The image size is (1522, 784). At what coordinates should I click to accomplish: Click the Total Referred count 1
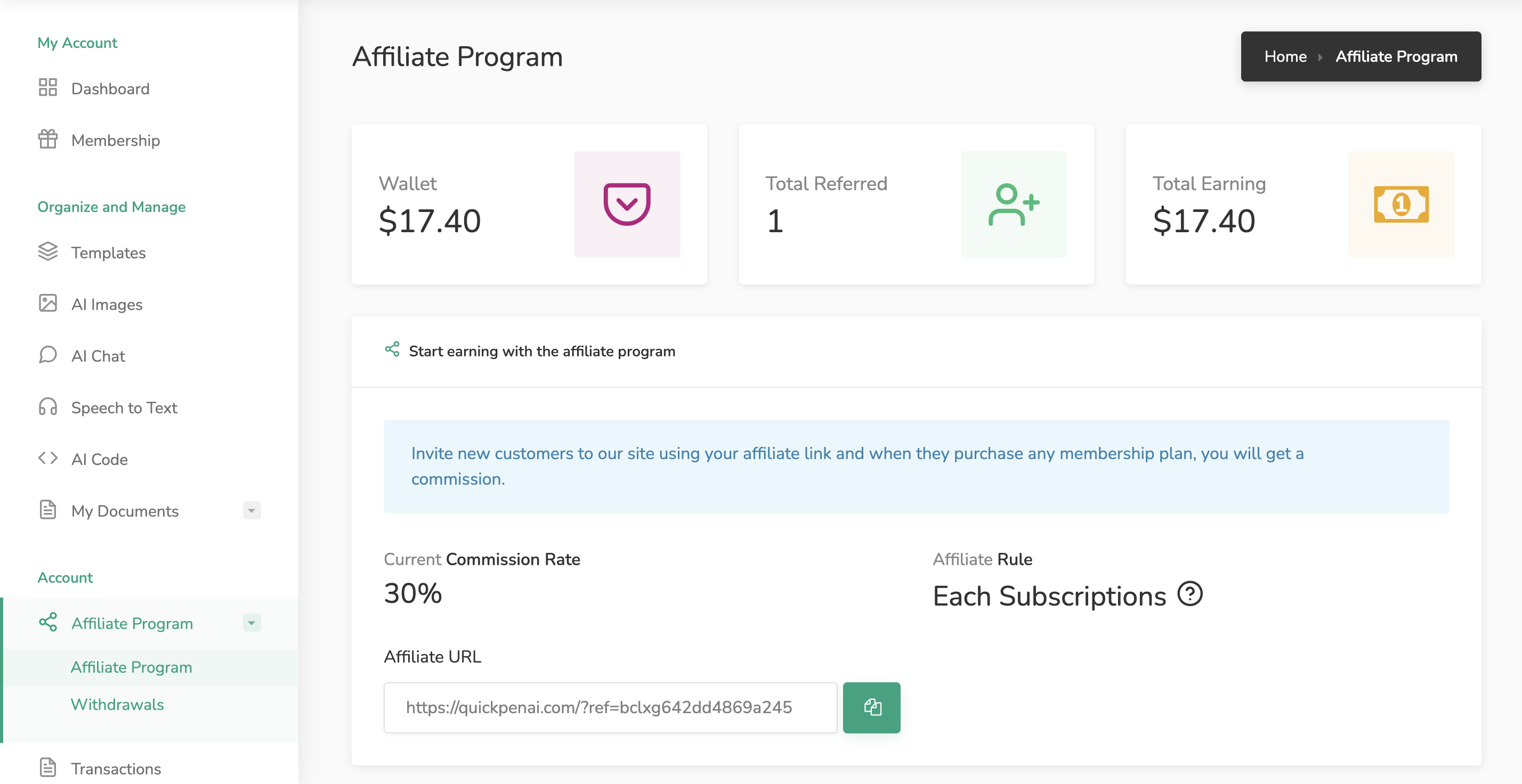(x=775, y=221)
